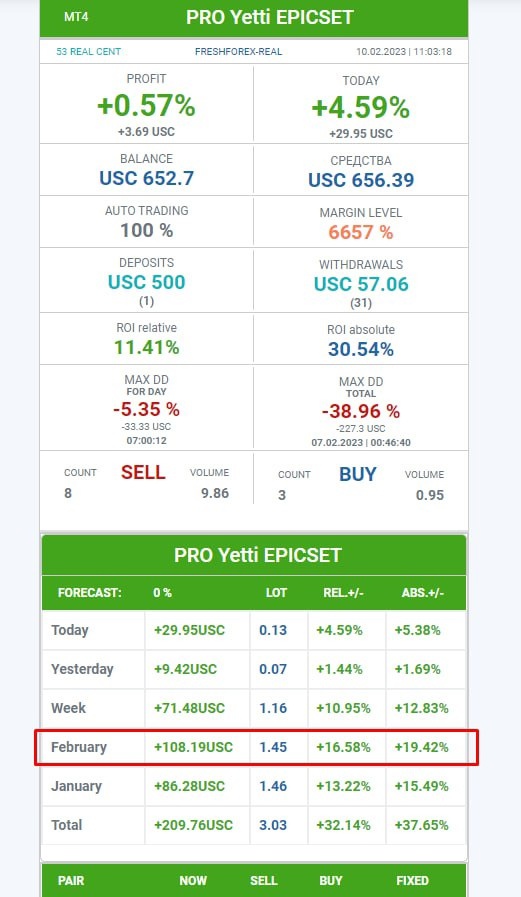Screen dimensions: 521x897
Task: Click the PROFIT +0.57% value
Action: click(x=146, y=106)
